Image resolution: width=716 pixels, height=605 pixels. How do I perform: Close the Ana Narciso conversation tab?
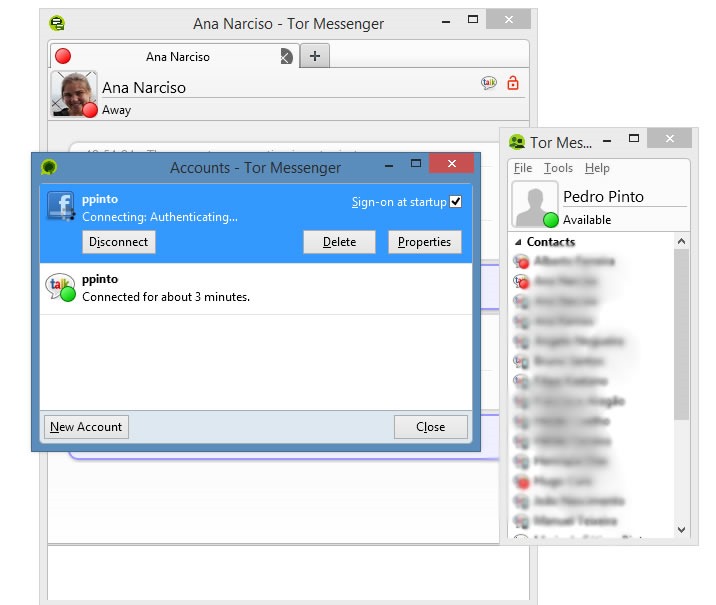pyautogui.click(x=286, y=57)
